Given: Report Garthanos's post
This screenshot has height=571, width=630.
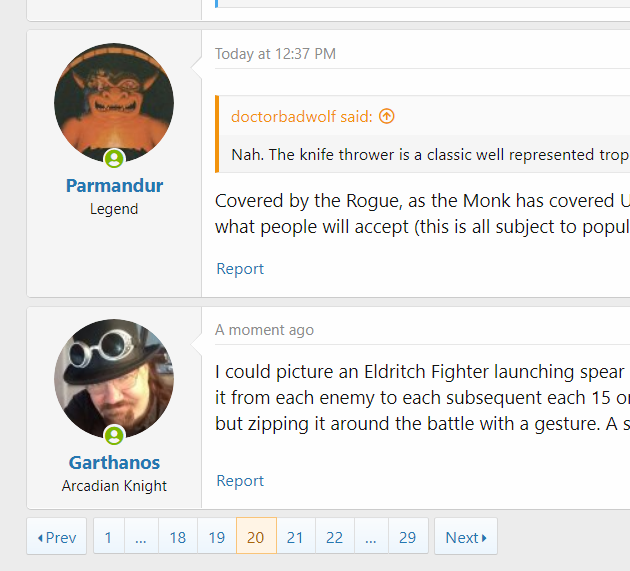Looking at the screenshot, I should click(x=240, y=481).
